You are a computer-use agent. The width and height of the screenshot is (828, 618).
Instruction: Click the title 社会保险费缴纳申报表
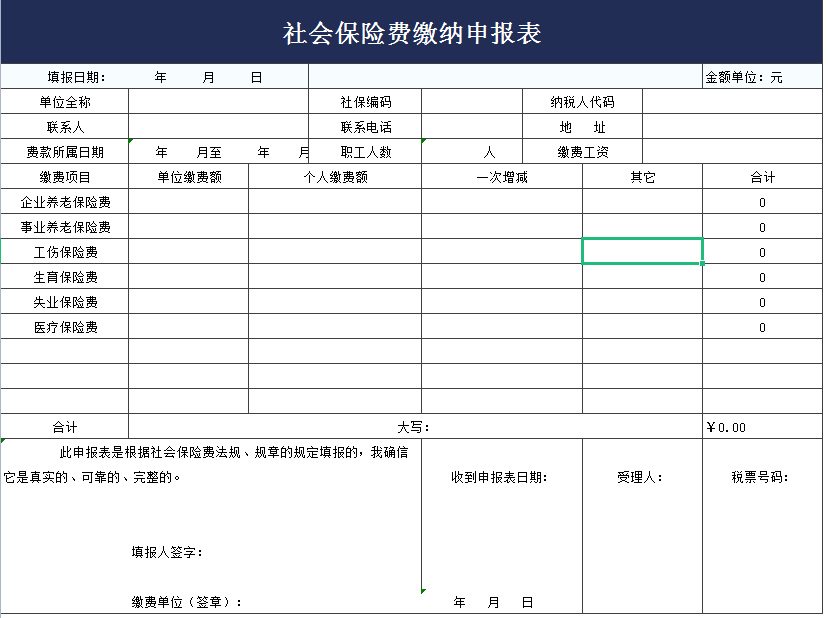(412, 34)
